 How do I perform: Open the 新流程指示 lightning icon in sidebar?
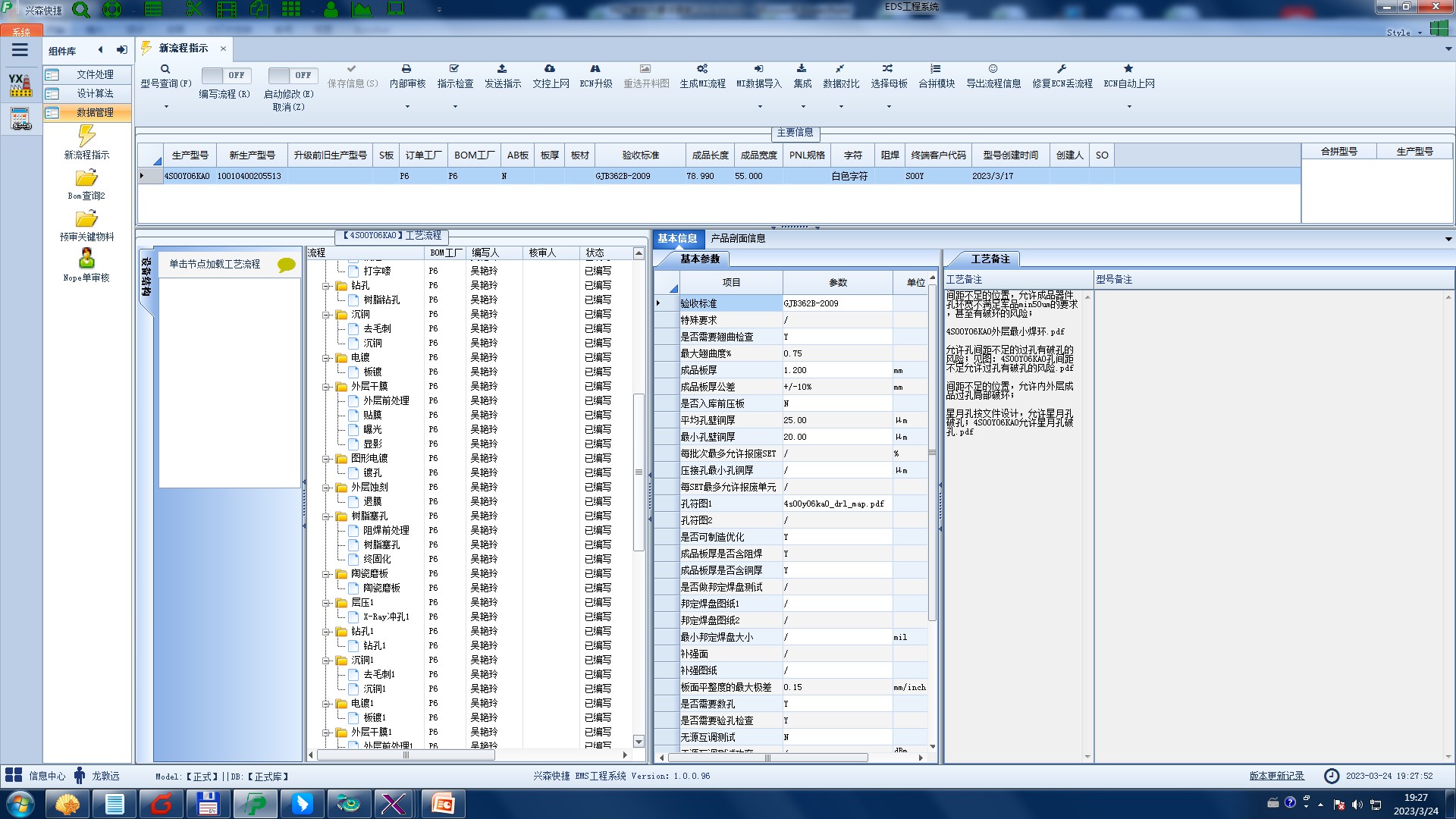coord(86,136)
